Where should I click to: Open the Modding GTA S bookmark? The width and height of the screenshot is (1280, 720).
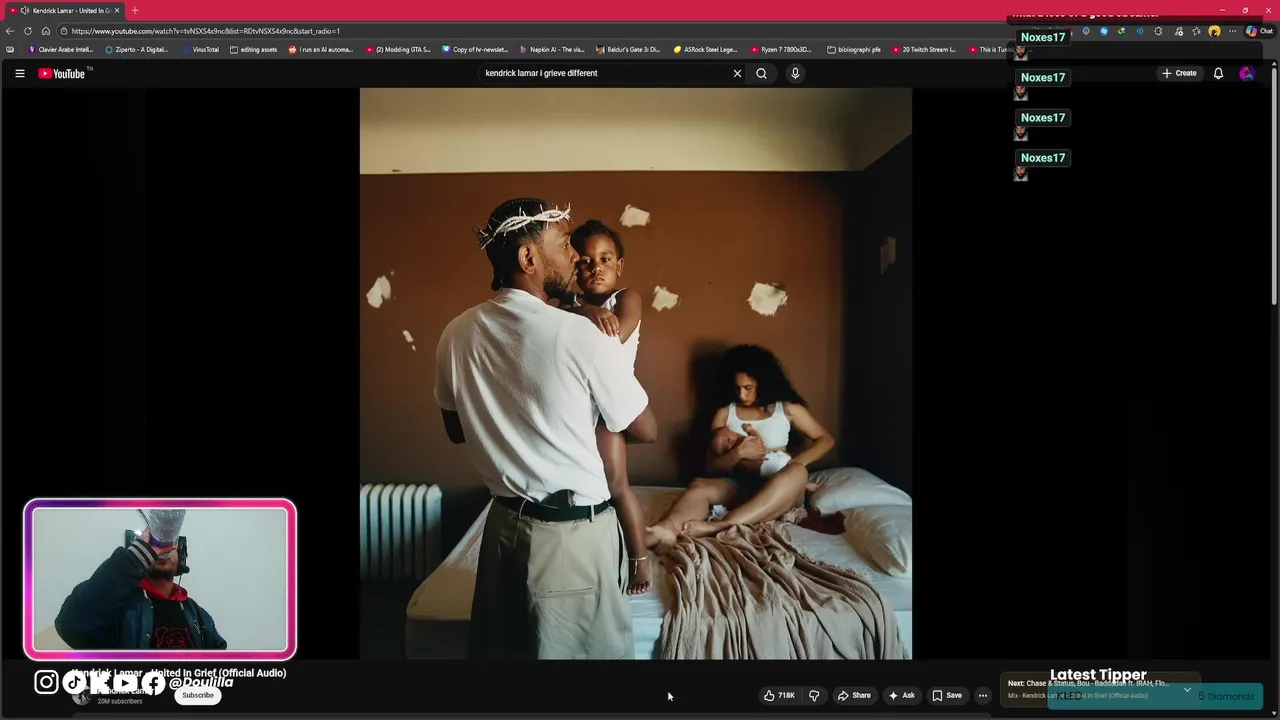click(398, 49)
